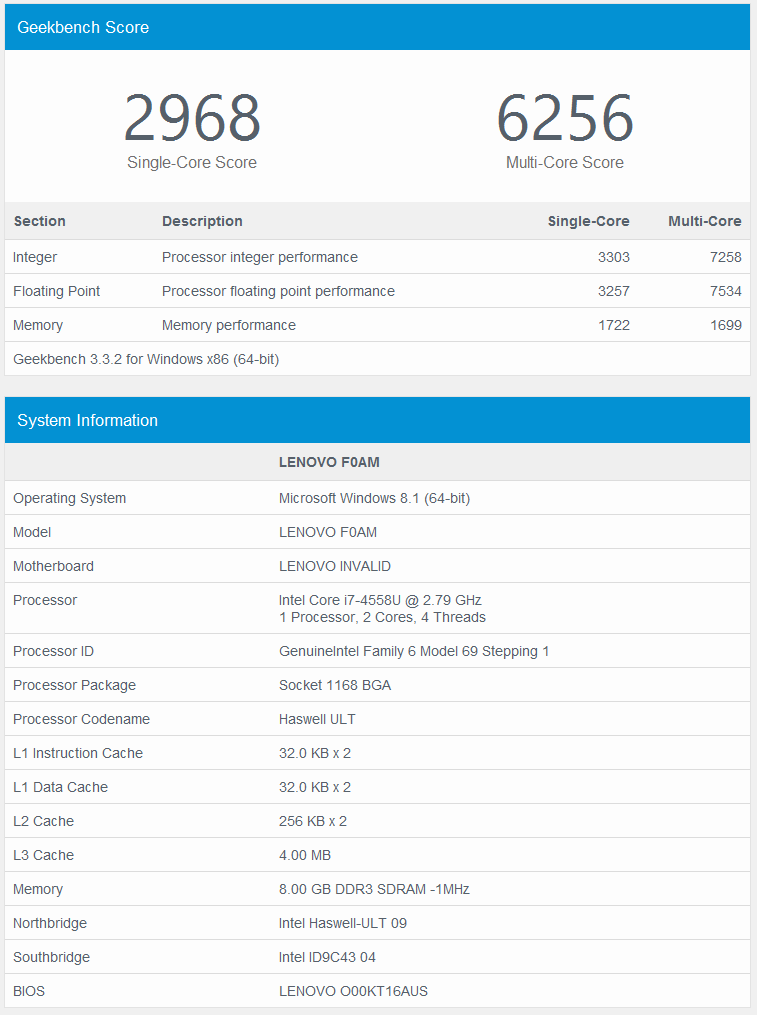
Task: Click the Floating Point multi-core value 7534
Action: click(725, 291)
